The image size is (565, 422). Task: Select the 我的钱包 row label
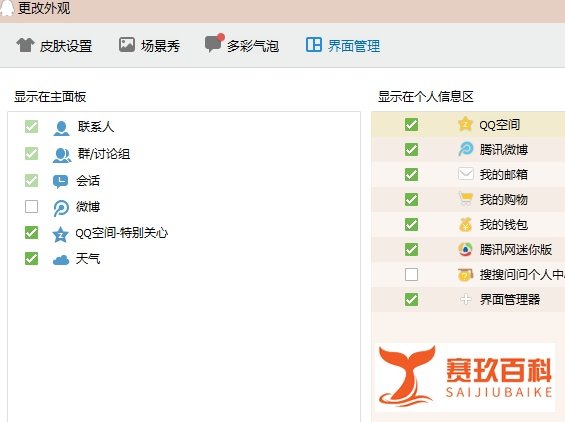pyautogui.click(x=504, y=225)
